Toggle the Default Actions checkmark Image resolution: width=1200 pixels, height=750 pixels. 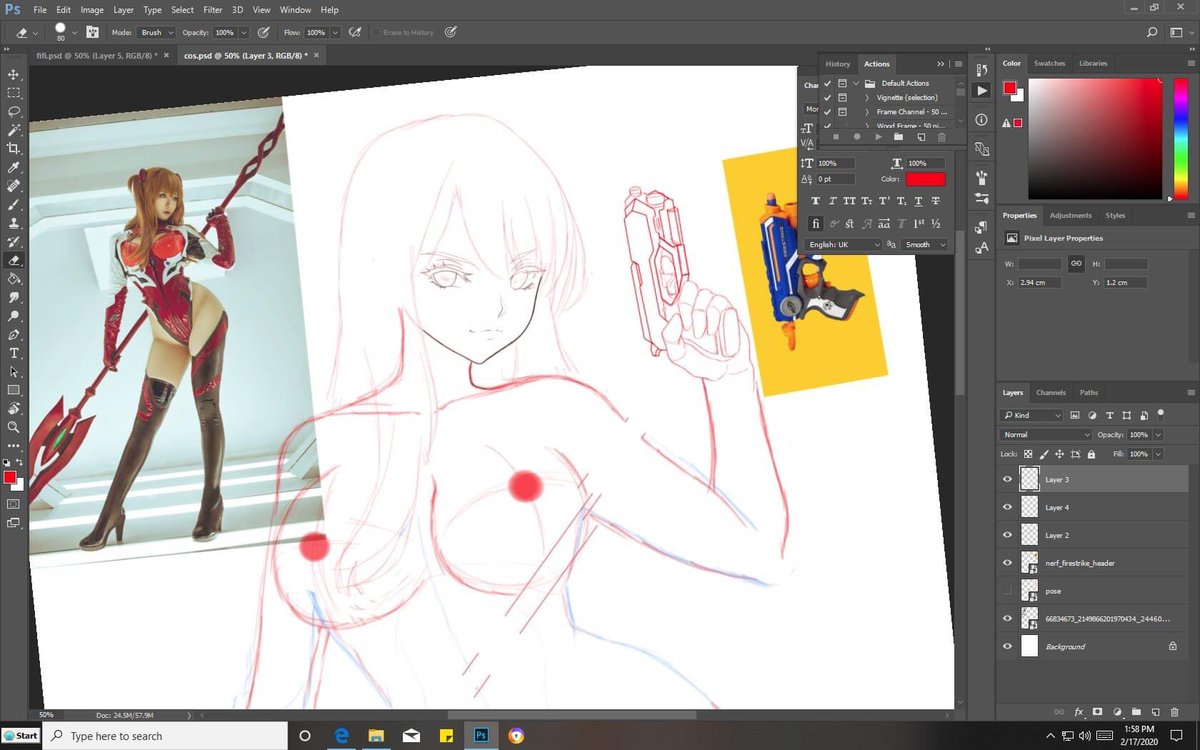(827, 83)
